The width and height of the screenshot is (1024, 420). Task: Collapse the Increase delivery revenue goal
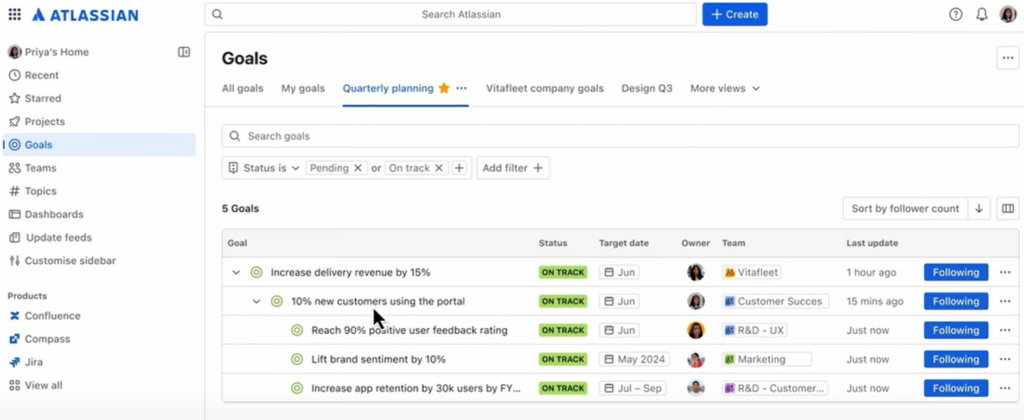click(237, 272)
